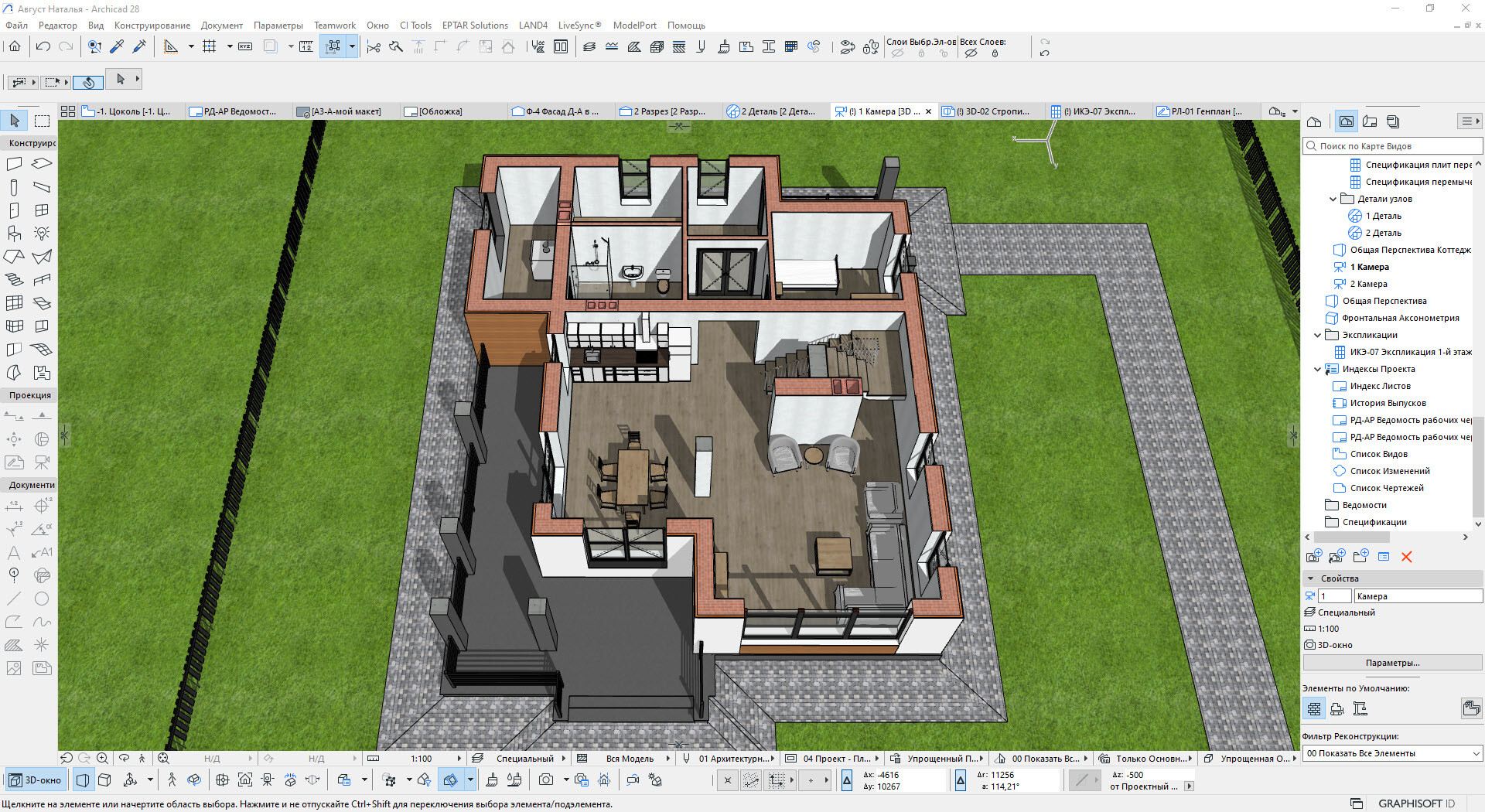Click the Параметры... button
Image resolution: width=1485 pixels, height=812 pixels.
tap(1391, 663)
